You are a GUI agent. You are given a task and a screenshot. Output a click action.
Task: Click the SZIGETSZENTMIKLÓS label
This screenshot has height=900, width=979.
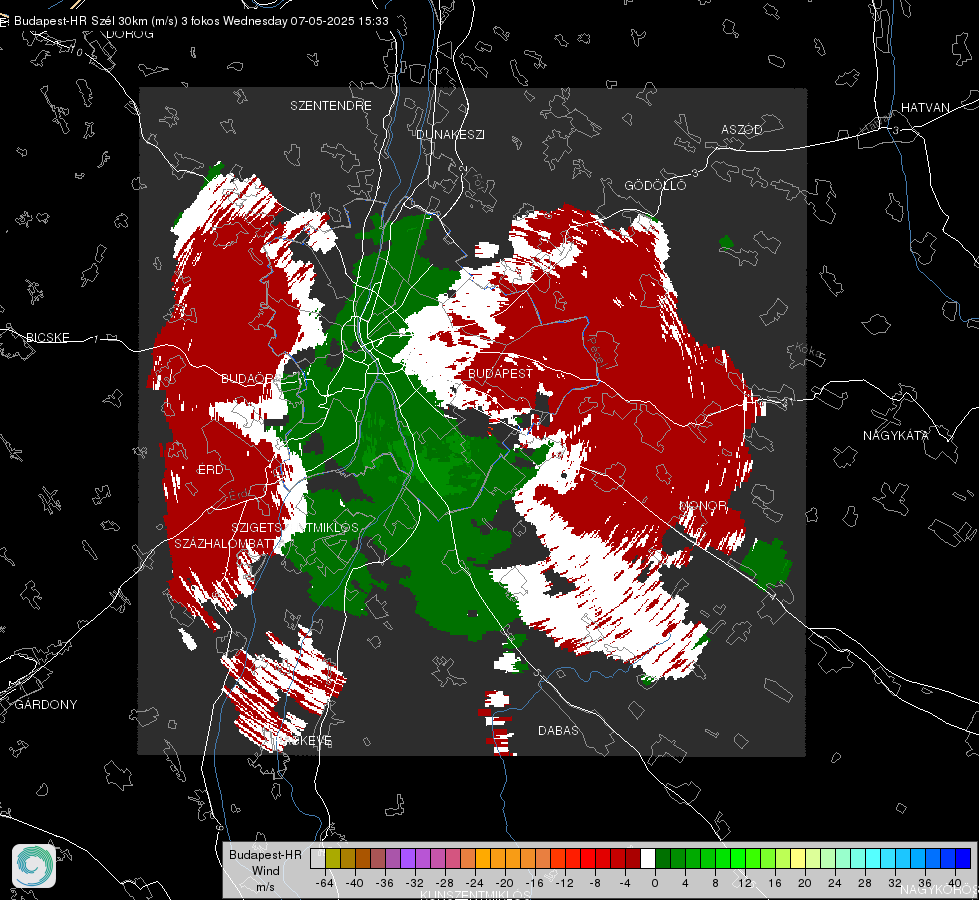295,528
